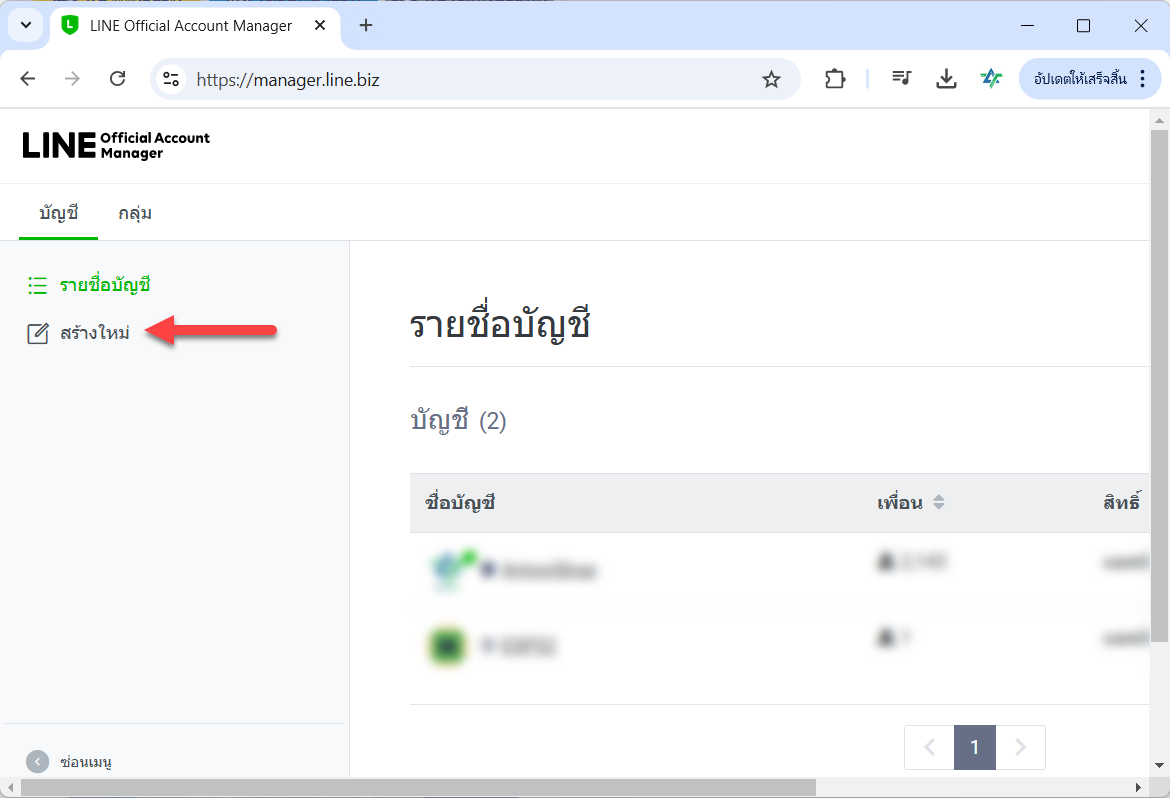This screenshot has width=1170, height=798.
Task: Open the Chrome three-dot menu
Action: 1142,78
